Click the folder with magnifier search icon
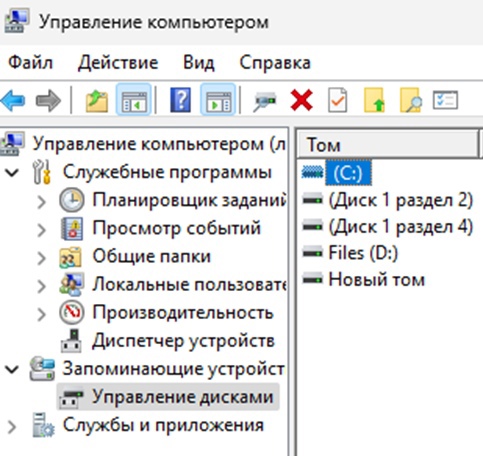Image resolution: width=483 pixels, height=456 pixels. click(411, 100)
